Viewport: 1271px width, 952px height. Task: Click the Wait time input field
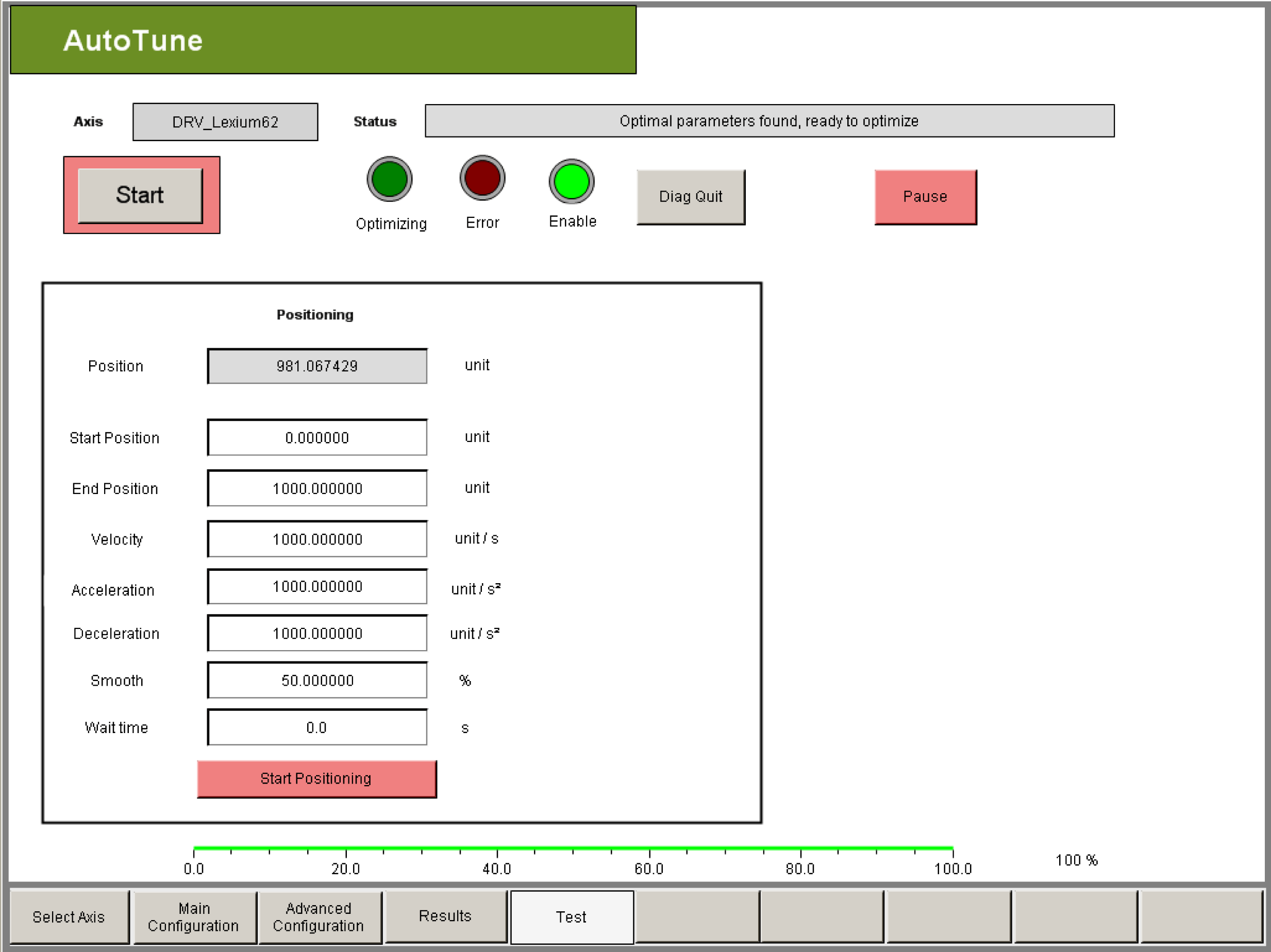click(317, 727)
